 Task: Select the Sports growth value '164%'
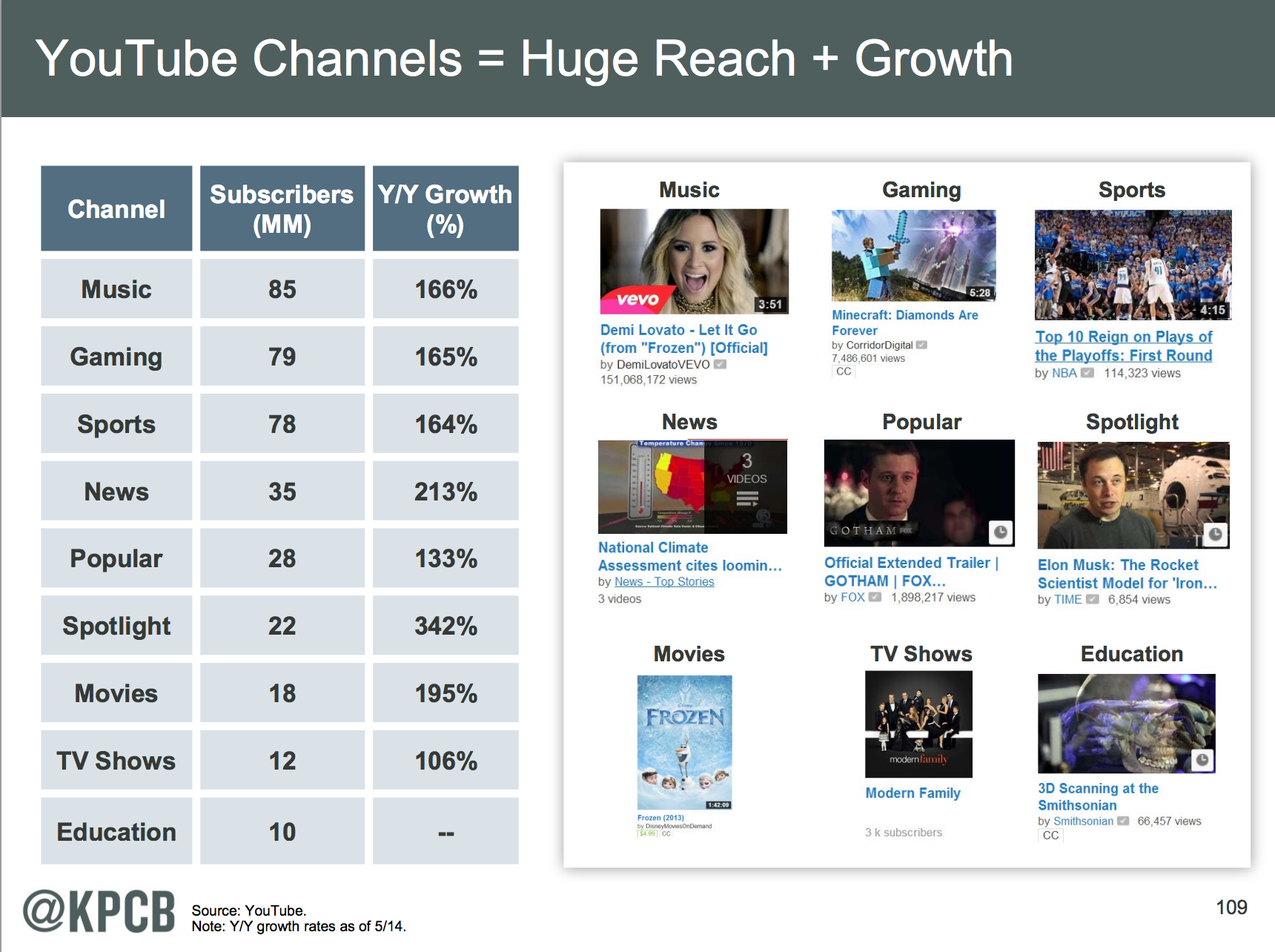[x=446, y=424]
